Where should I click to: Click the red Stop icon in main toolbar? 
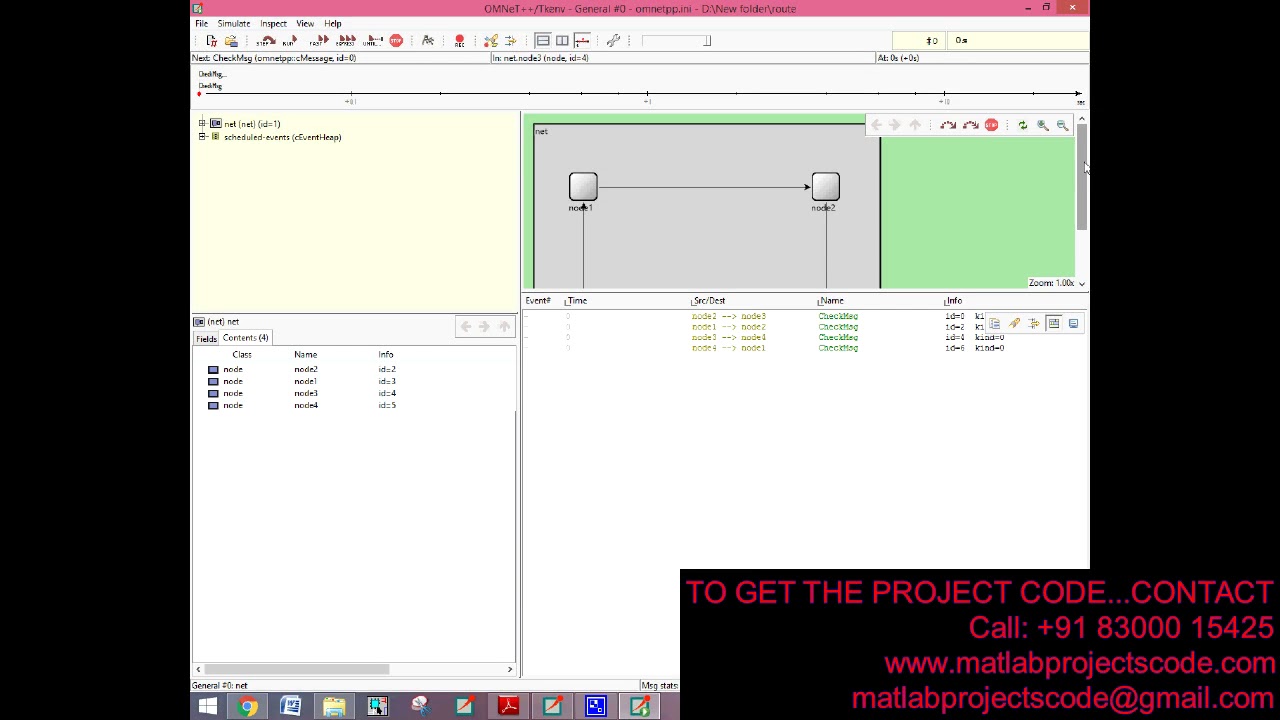(396, 41)
